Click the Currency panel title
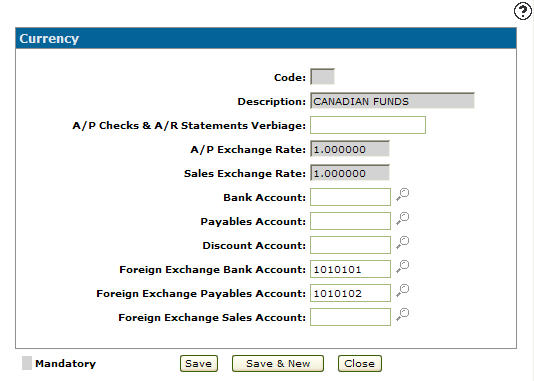Viewport: 534px width, 381px height. tap(49, 38)
